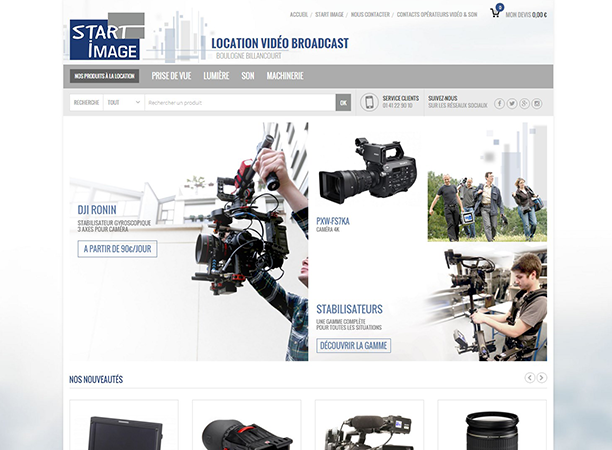
Task: Open the film crew walking photo
Action: pos(487,206)
